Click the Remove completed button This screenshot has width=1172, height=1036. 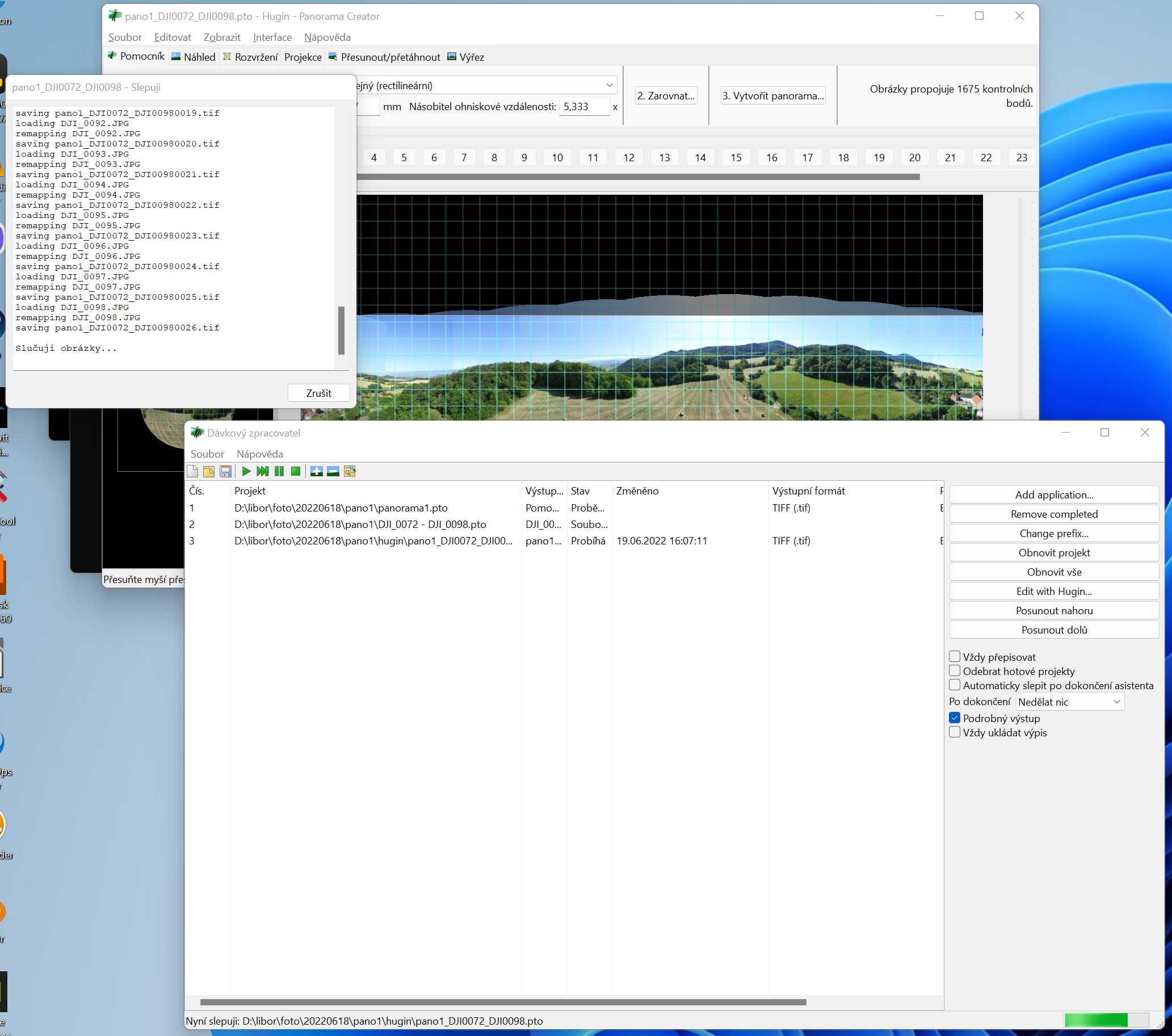[x=1053, y=514]
